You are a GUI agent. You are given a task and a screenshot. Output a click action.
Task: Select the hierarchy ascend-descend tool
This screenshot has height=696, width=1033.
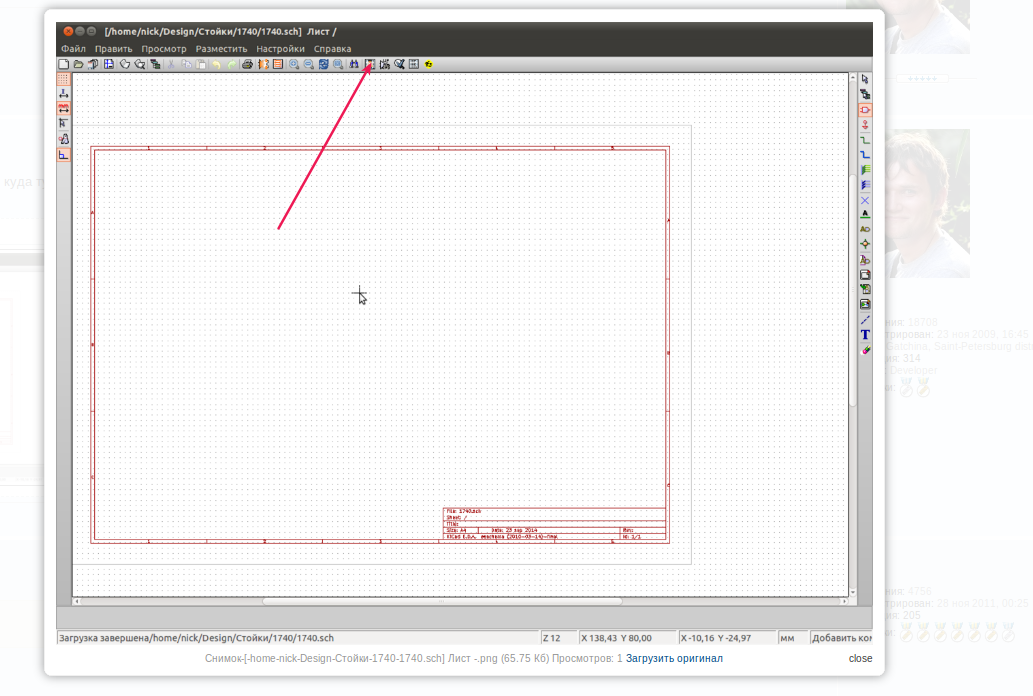[x=865, y=94]
